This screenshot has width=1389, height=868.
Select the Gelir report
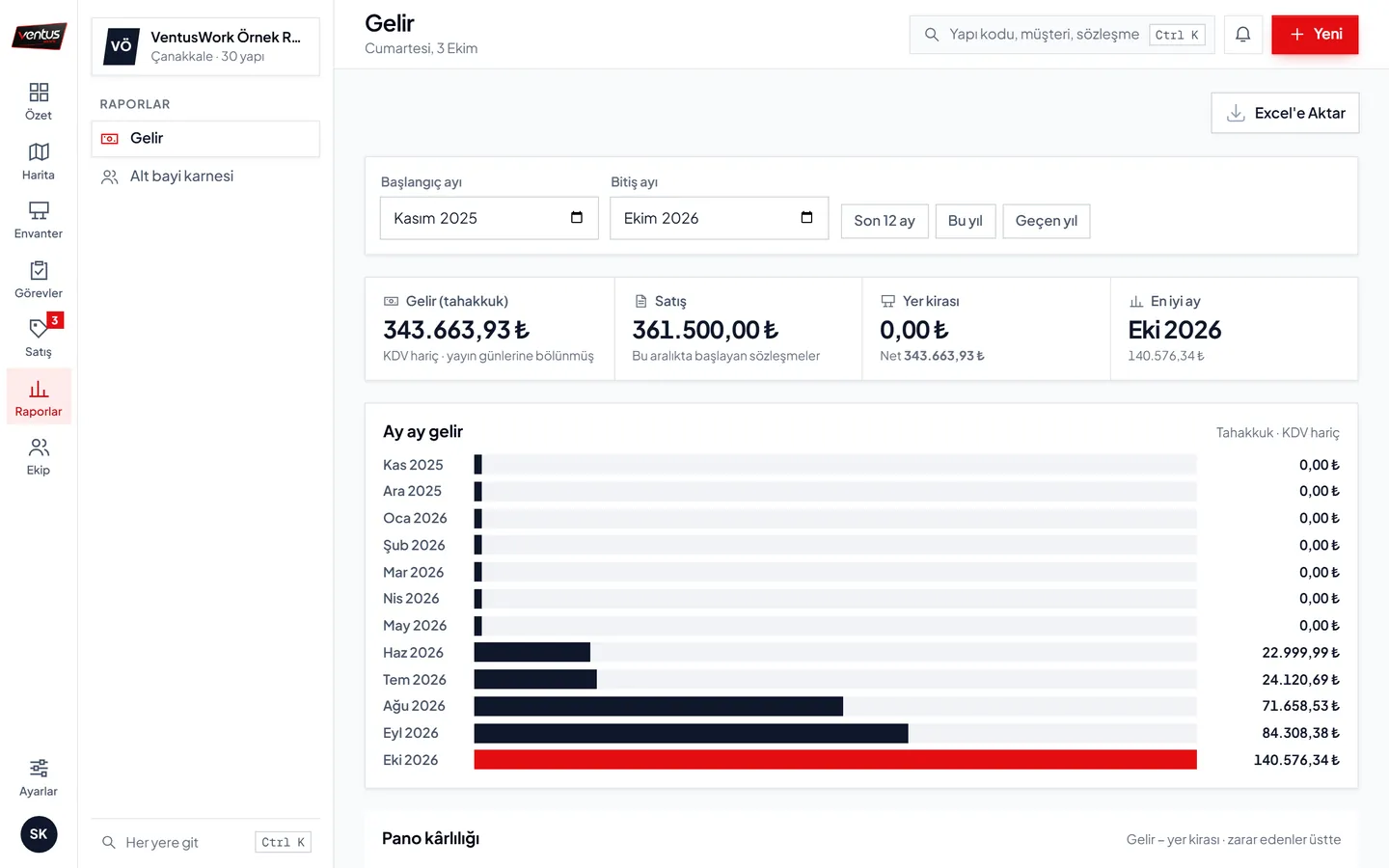point(205,139)
